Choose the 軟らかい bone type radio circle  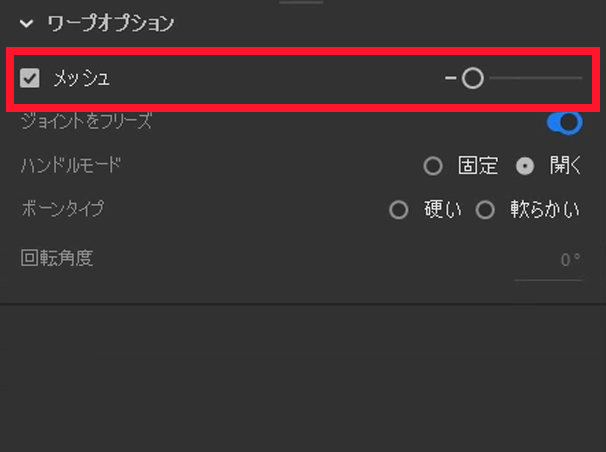486,210
